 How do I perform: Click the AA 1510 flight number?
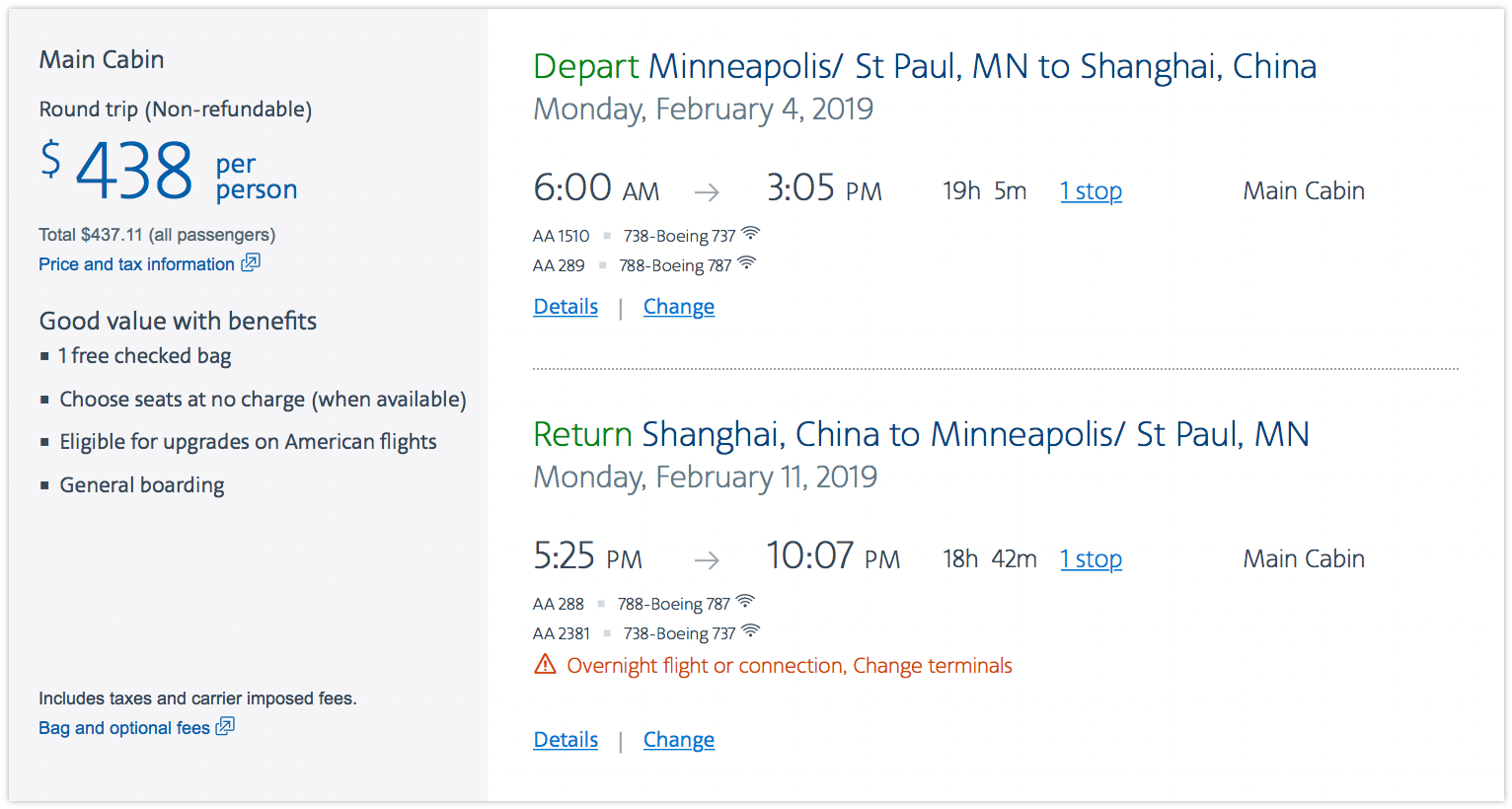(x=561, y=236)
